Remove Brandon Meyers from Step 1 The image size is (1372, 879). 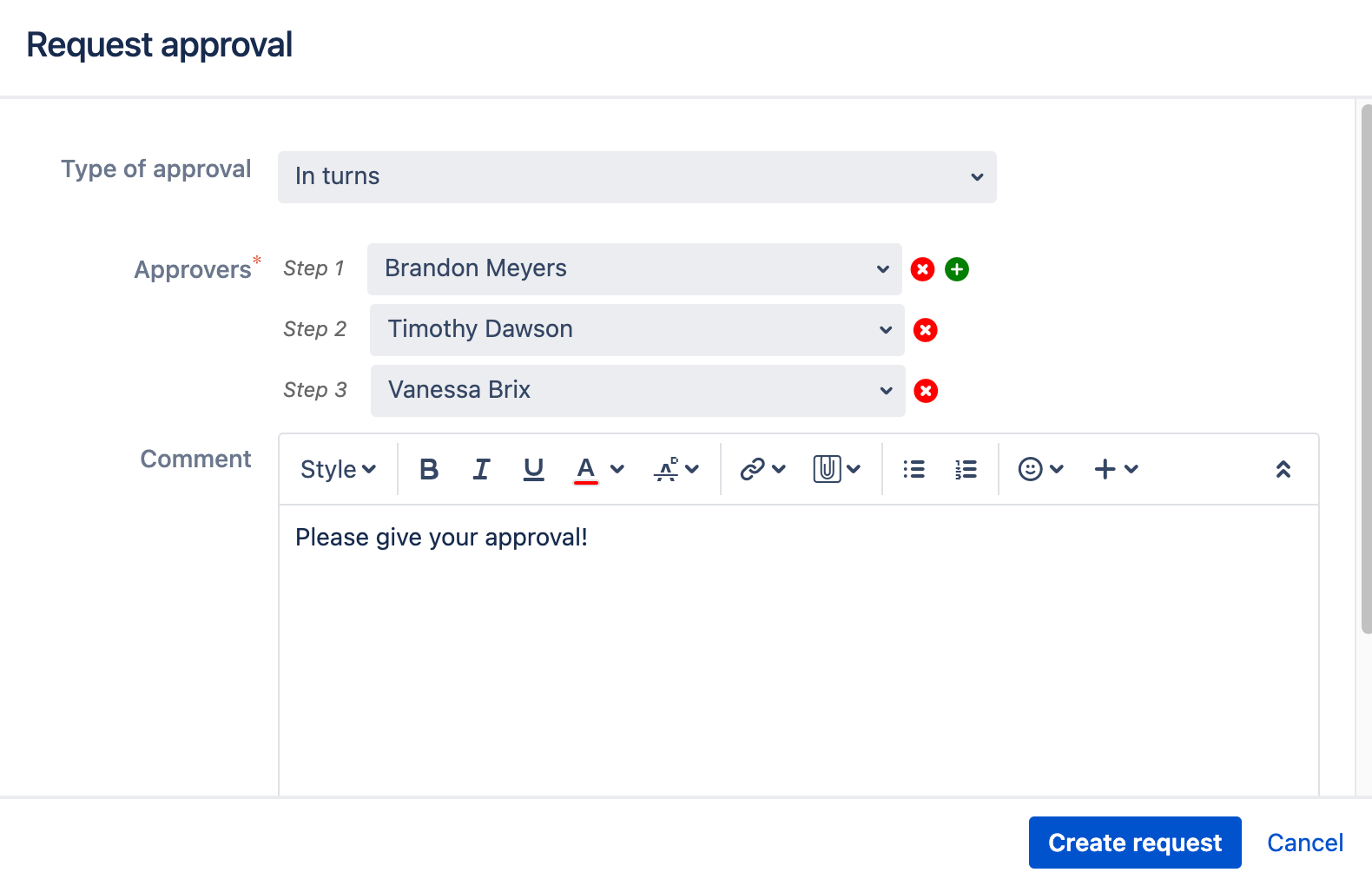922,269
